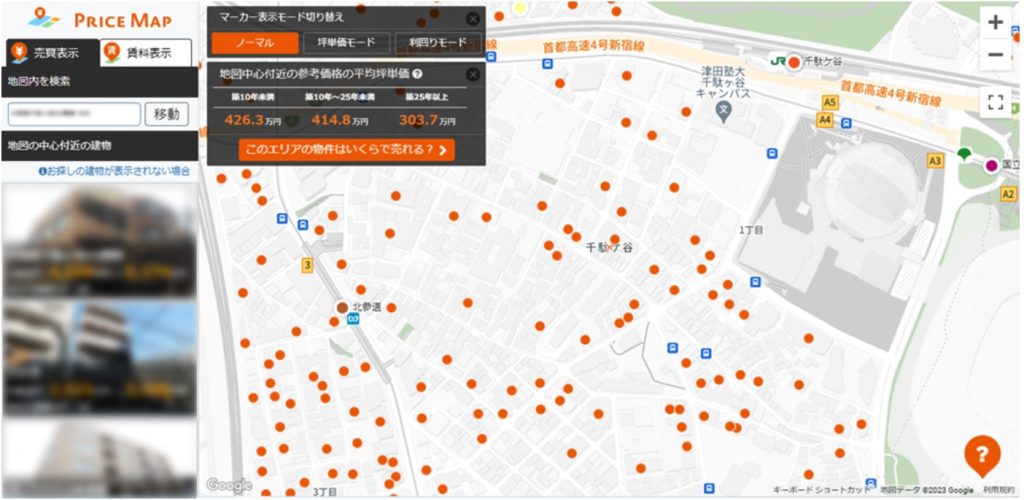Screen dimensions: 1024x500
Task: Open the first building thumbnail
Action: point(100,240)
